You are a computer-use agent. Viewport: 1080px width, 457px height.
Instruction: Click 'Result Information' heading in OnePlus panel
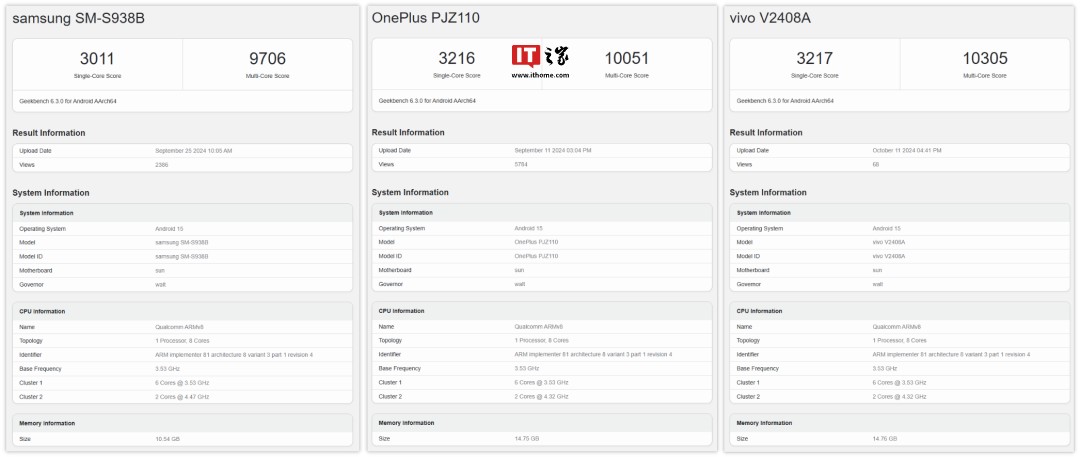click(408, 132)
